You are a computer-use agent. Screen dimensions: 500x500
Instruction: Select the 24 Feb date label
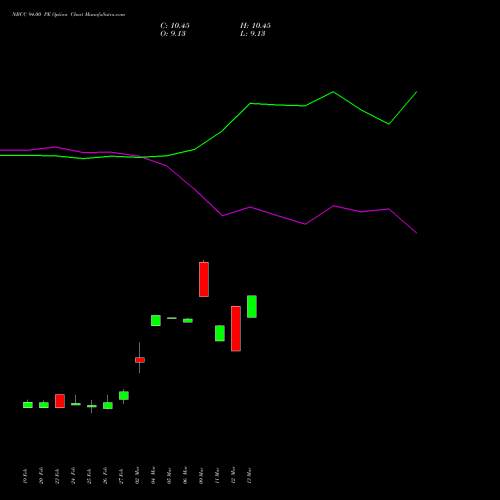coord(73,476)
